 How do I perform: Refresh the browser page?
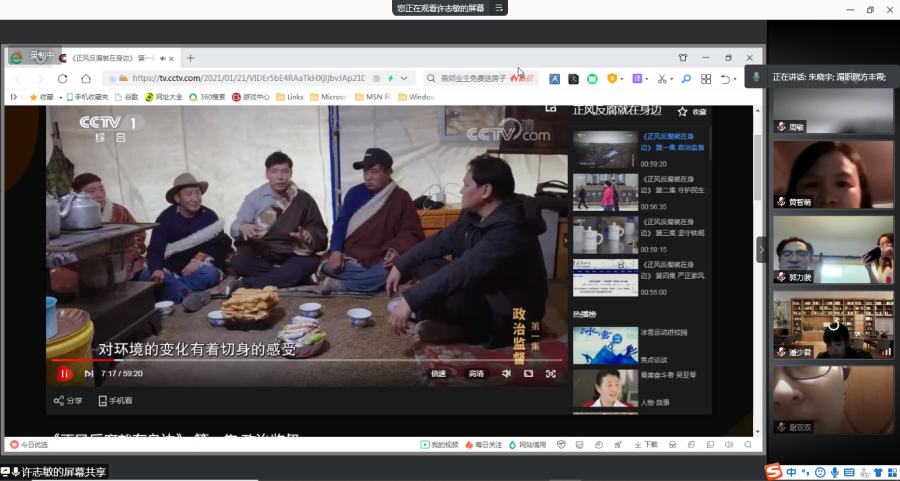(62, 78)
